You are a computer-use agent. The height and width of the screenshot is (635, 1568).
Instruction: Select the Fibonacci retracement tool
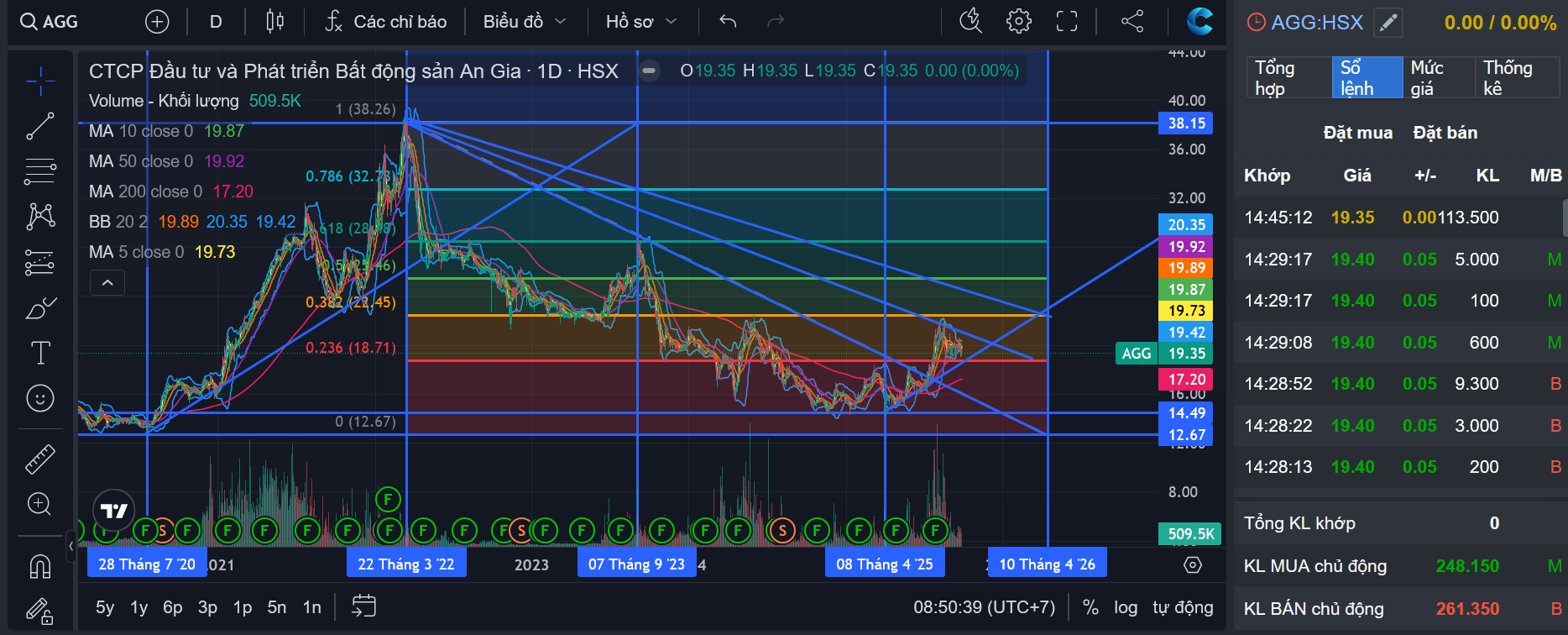pos(40,171)
